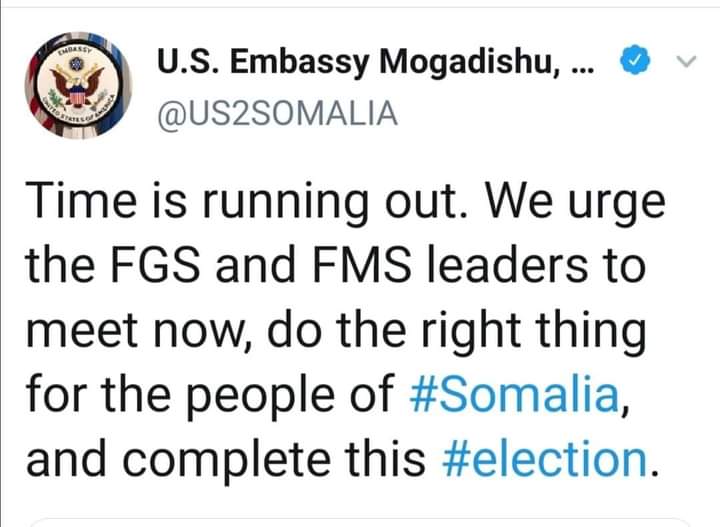Click the tweet sentence "Time is running out."
The image size is (720, 527).
(254, 205)
